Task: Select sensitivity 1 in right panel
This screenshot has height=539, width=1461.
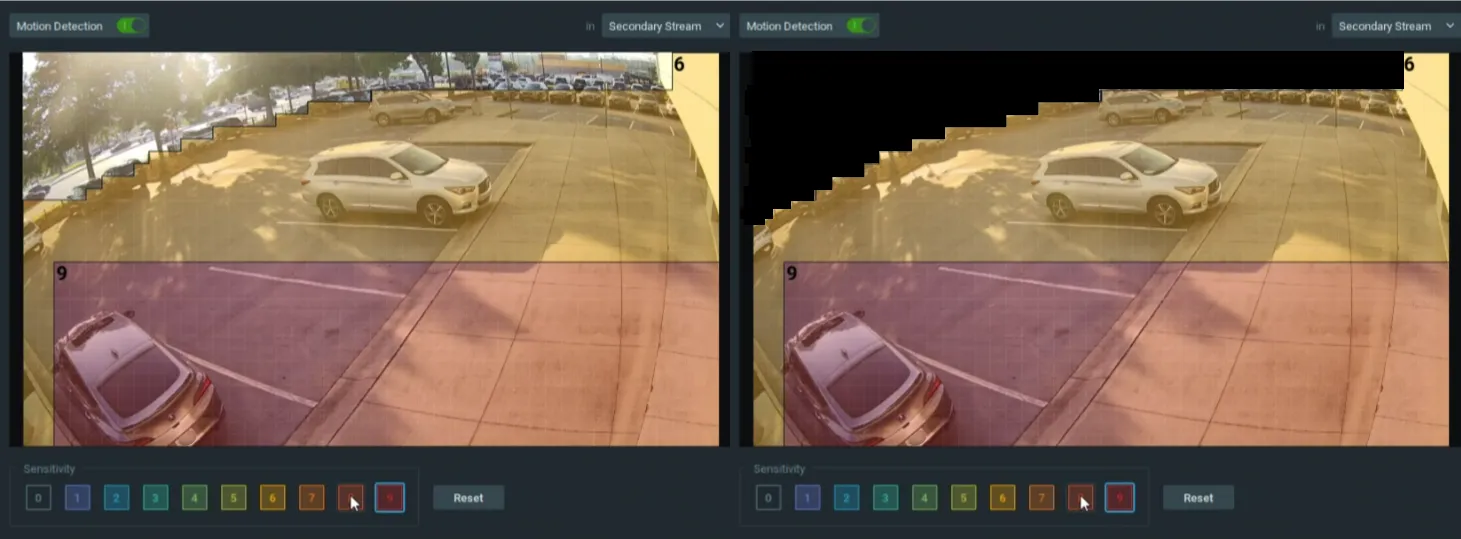Action: pos(807,497)
